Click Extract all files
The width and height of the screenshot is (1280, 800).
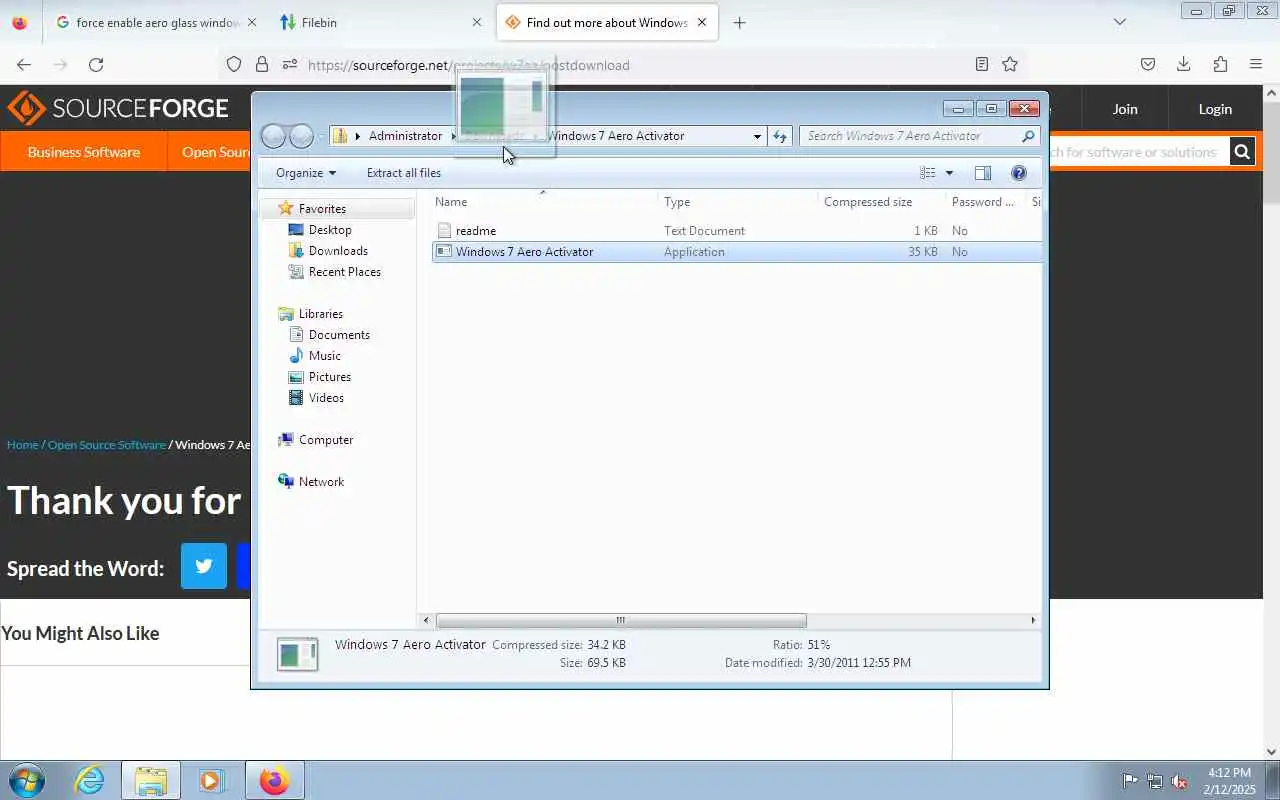click(404, 173)
